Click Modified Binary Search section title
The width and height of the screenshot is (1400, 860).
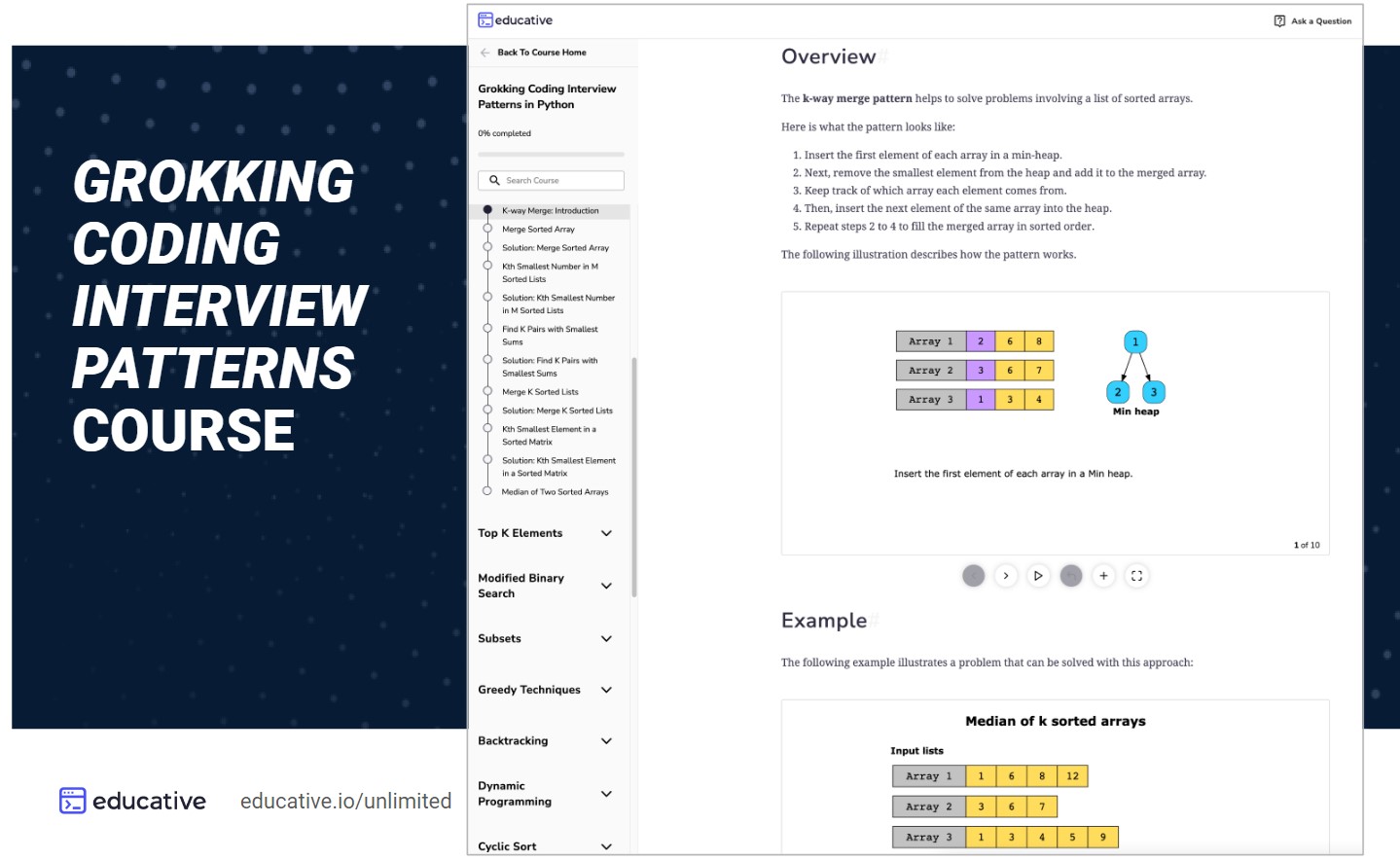point(521,586)
